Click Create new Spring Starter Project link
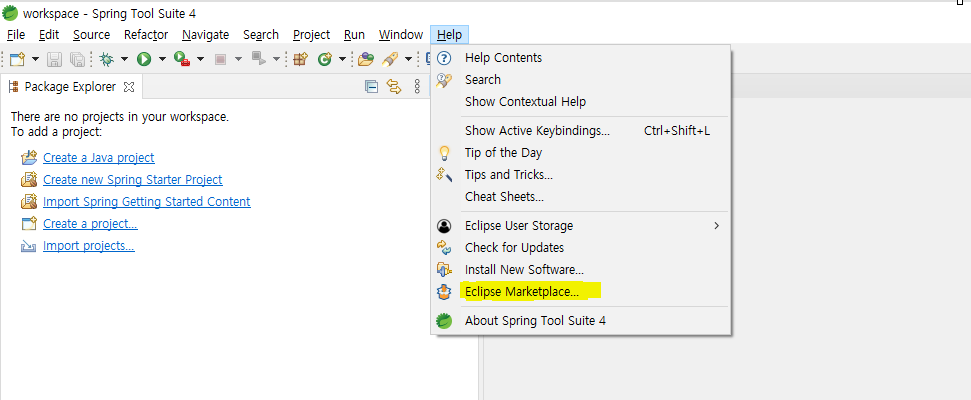The image size is (971, 400). [133, 180]
